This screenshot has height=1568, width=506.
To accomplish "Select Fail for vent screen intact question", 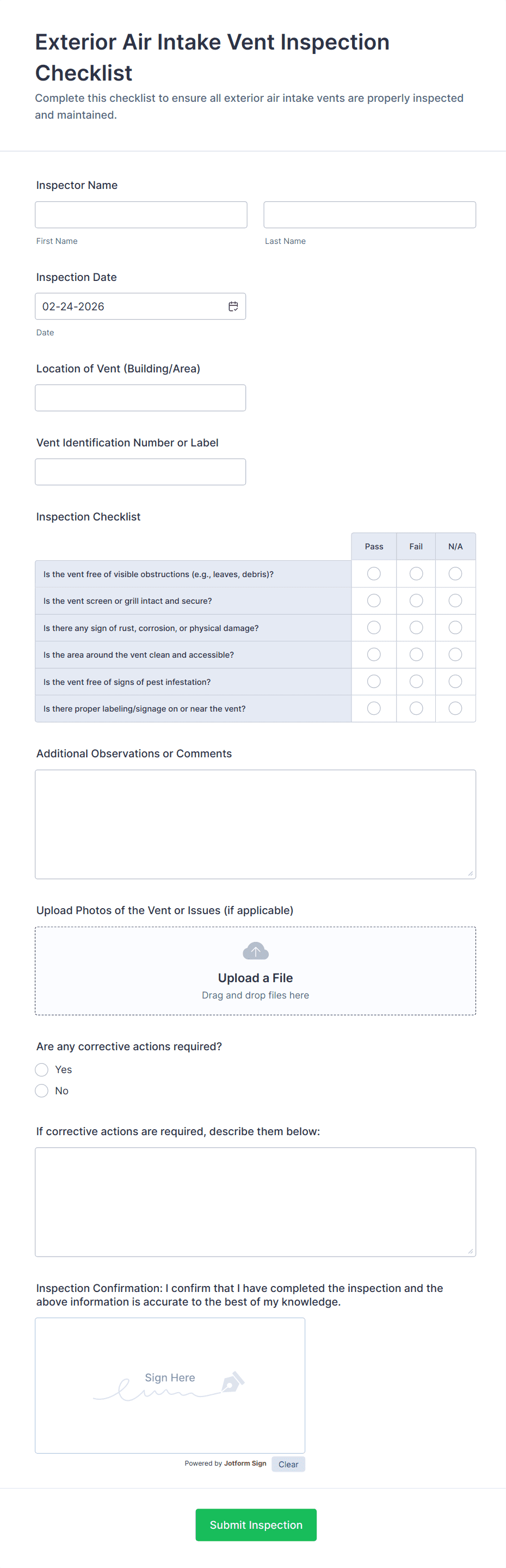I will point(416,601).
